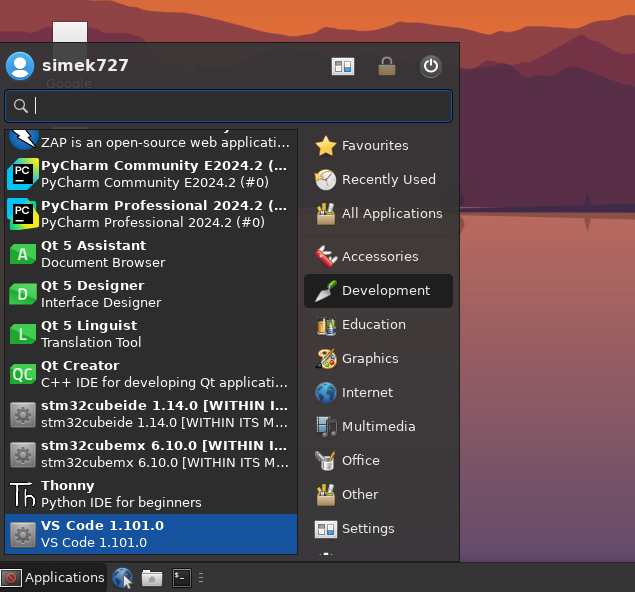This screenshot has width=635, height=592.
Task: Click 'Python IDE for beginners' text
Action: point(121,503)
